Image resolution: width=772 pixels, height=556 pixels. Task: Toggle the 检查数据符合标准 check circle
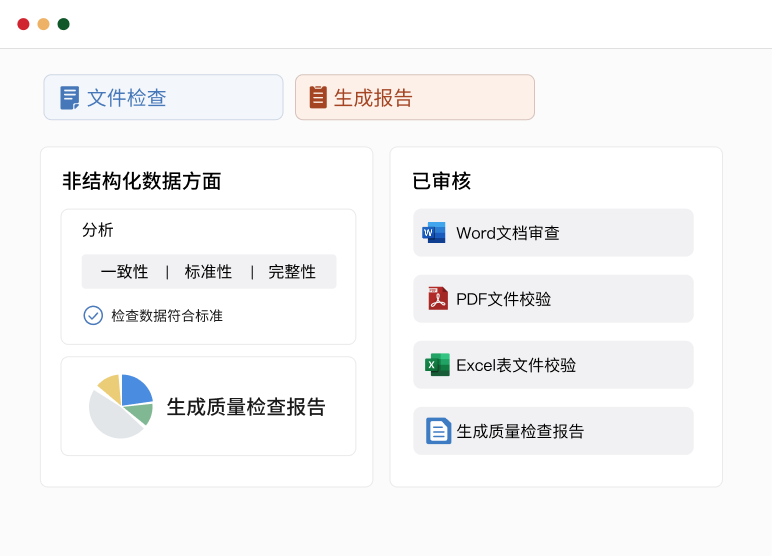click(93, 315)
